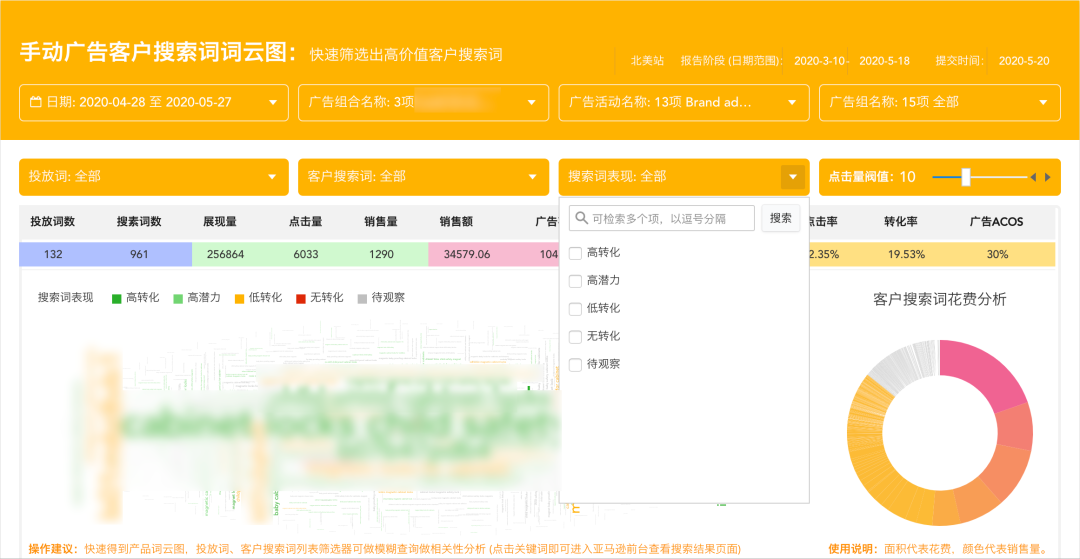The image size is (1080, 559).
Task: Adjust the 点击量阀值 slider handle
Action: coord(966,177)
